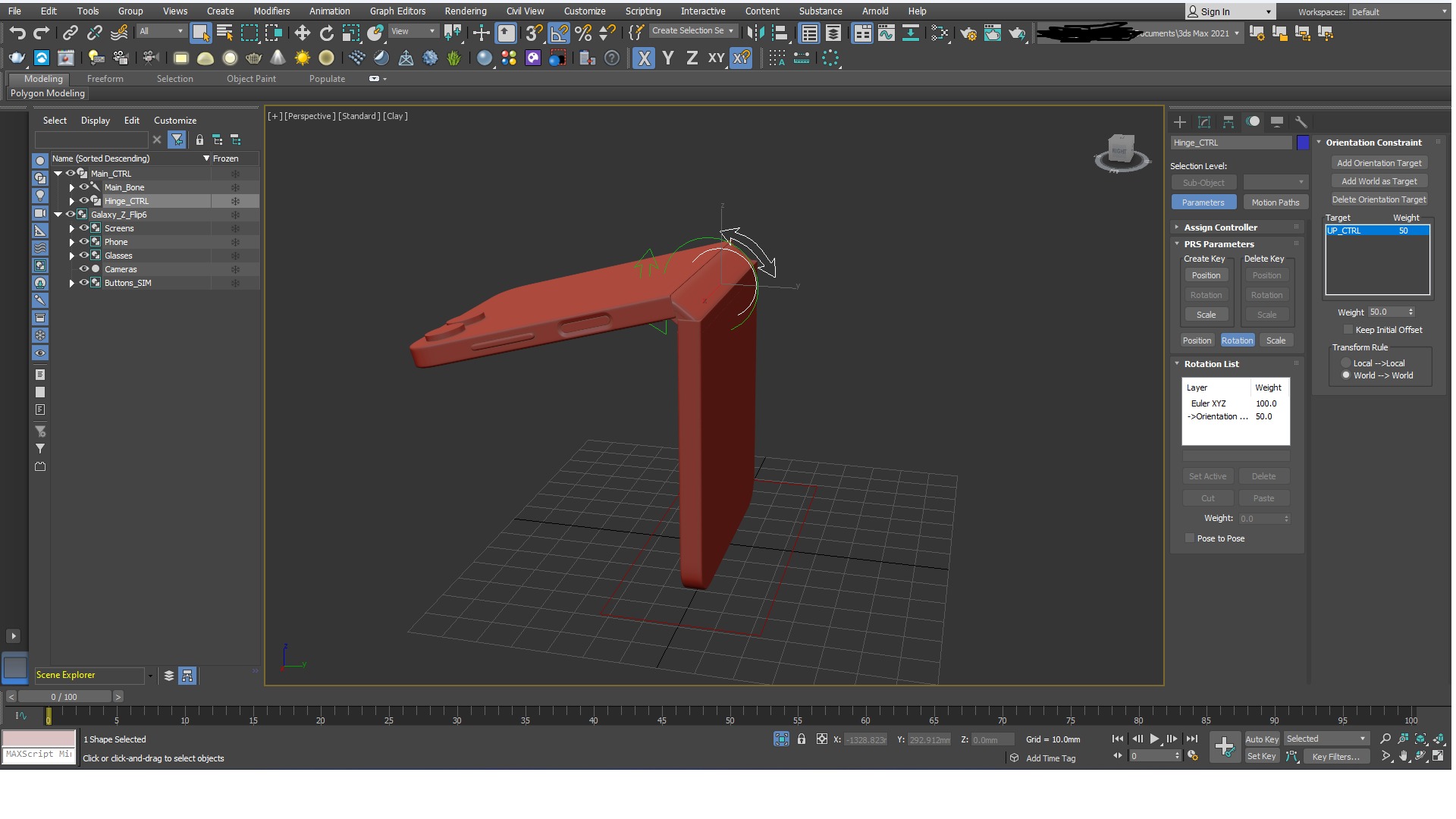
Task: Open the Motion command panel tab
Action: click(x=1253, y=122)
